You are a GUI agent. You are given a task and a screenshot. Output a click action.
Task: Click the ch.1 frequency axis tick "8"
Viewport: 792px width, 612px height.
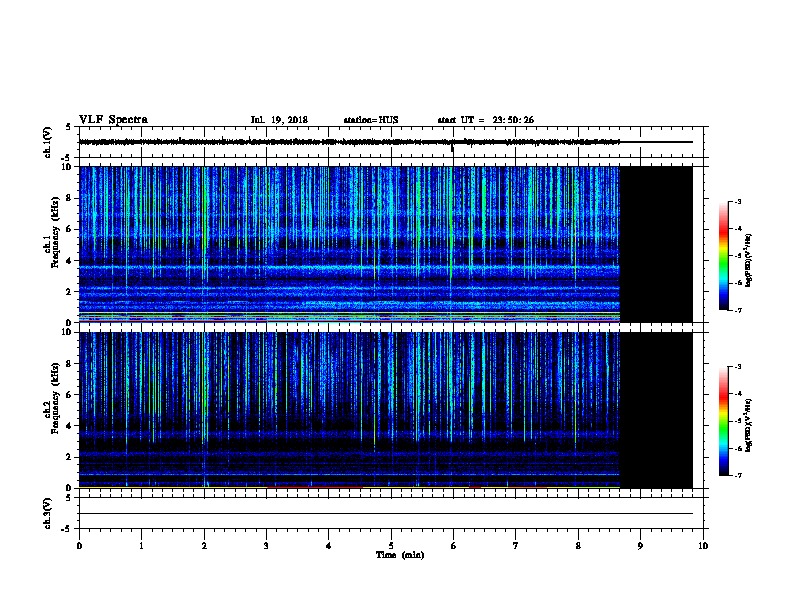pos(69,198)
